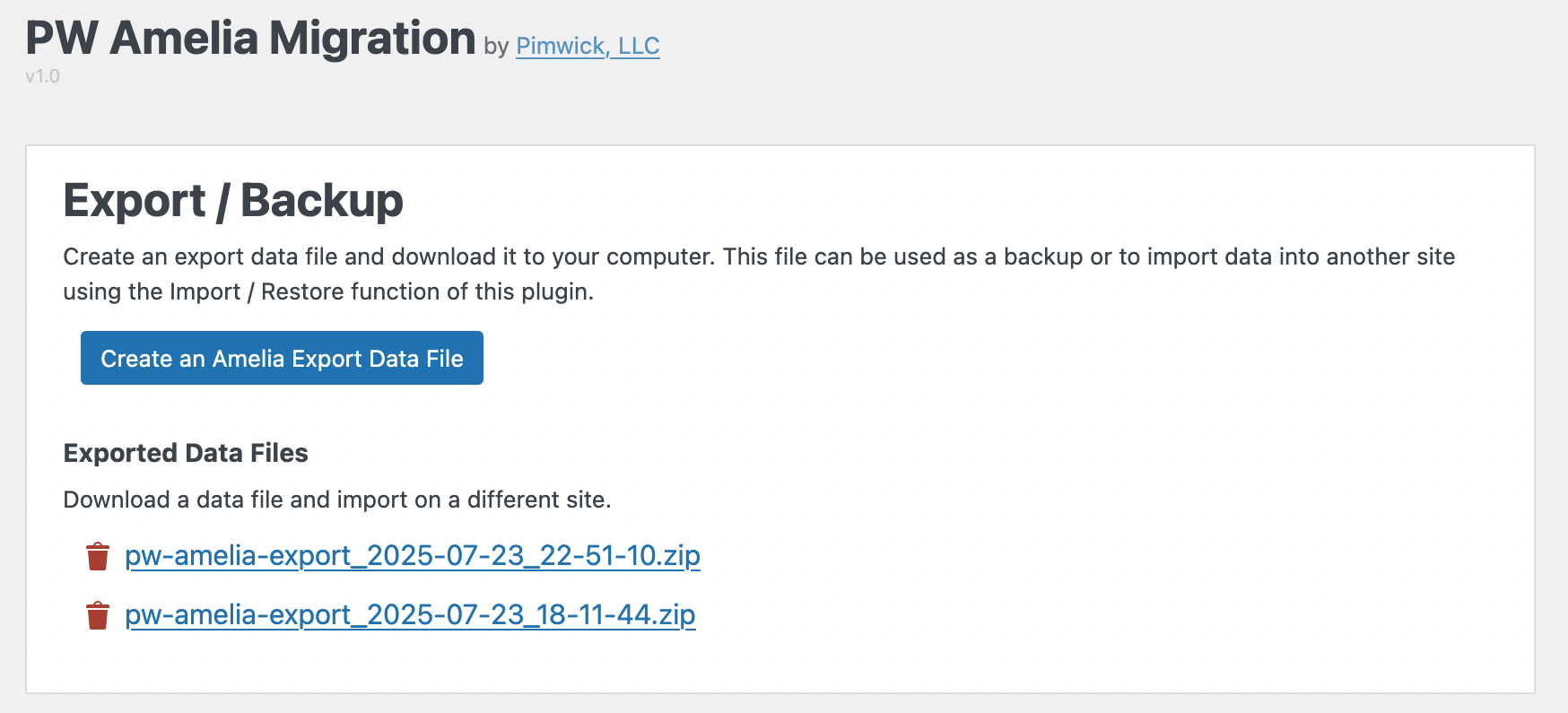
Task: Start a new Amelia export backup
Action: pos(282,358)
